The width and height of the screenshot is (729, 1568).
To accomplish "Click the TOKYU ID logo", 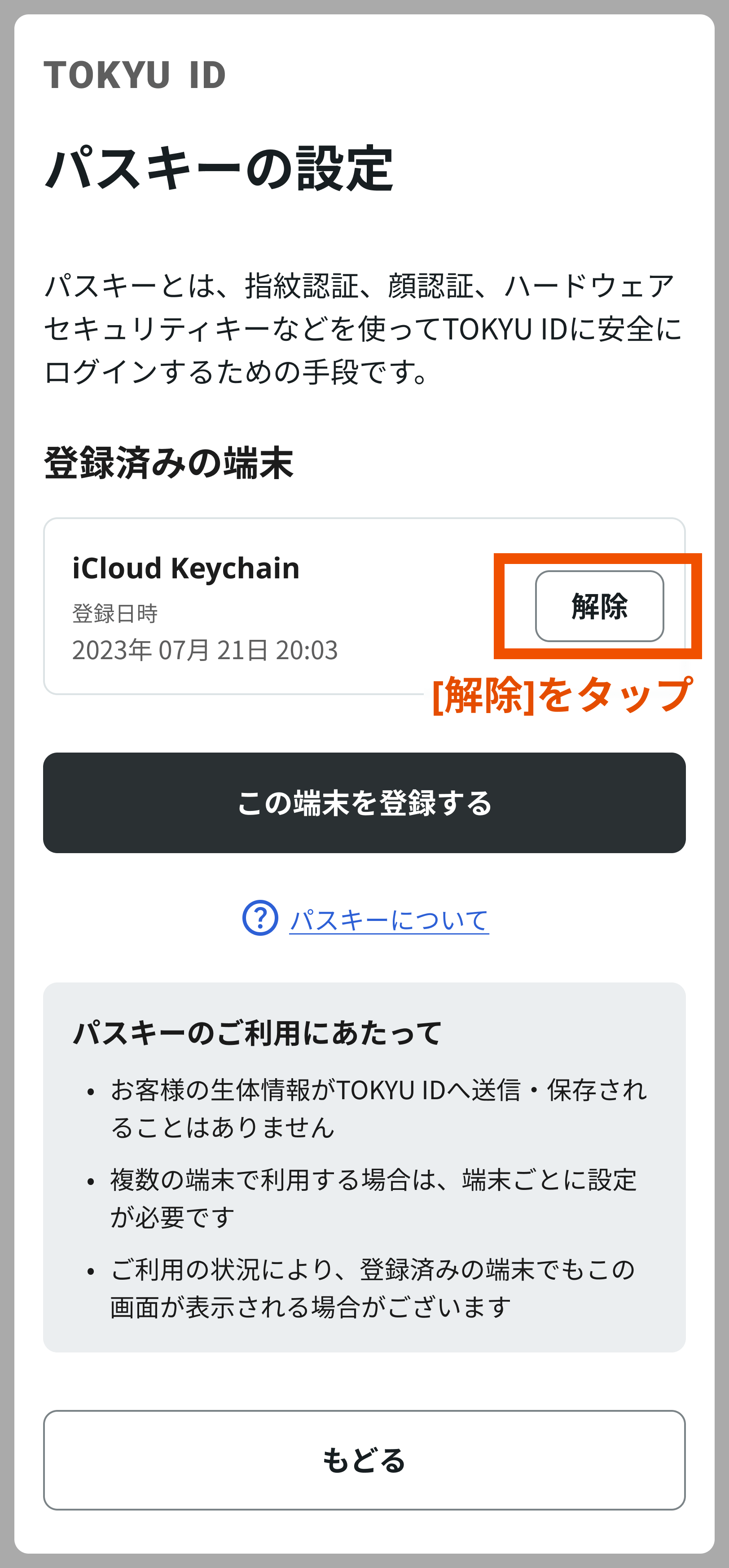I will [x=135, y=75].
